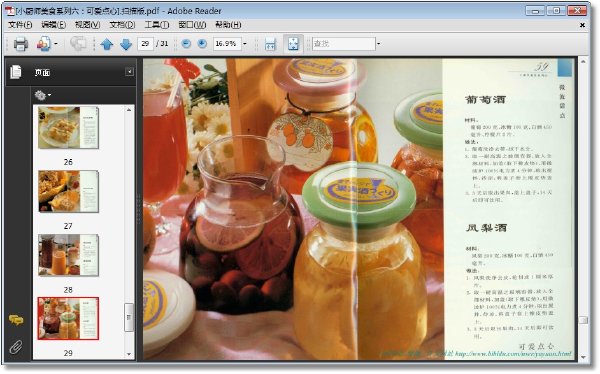600x374 pixels.
Task: Toggle the fit full page icon
Action: pos(293,44)
